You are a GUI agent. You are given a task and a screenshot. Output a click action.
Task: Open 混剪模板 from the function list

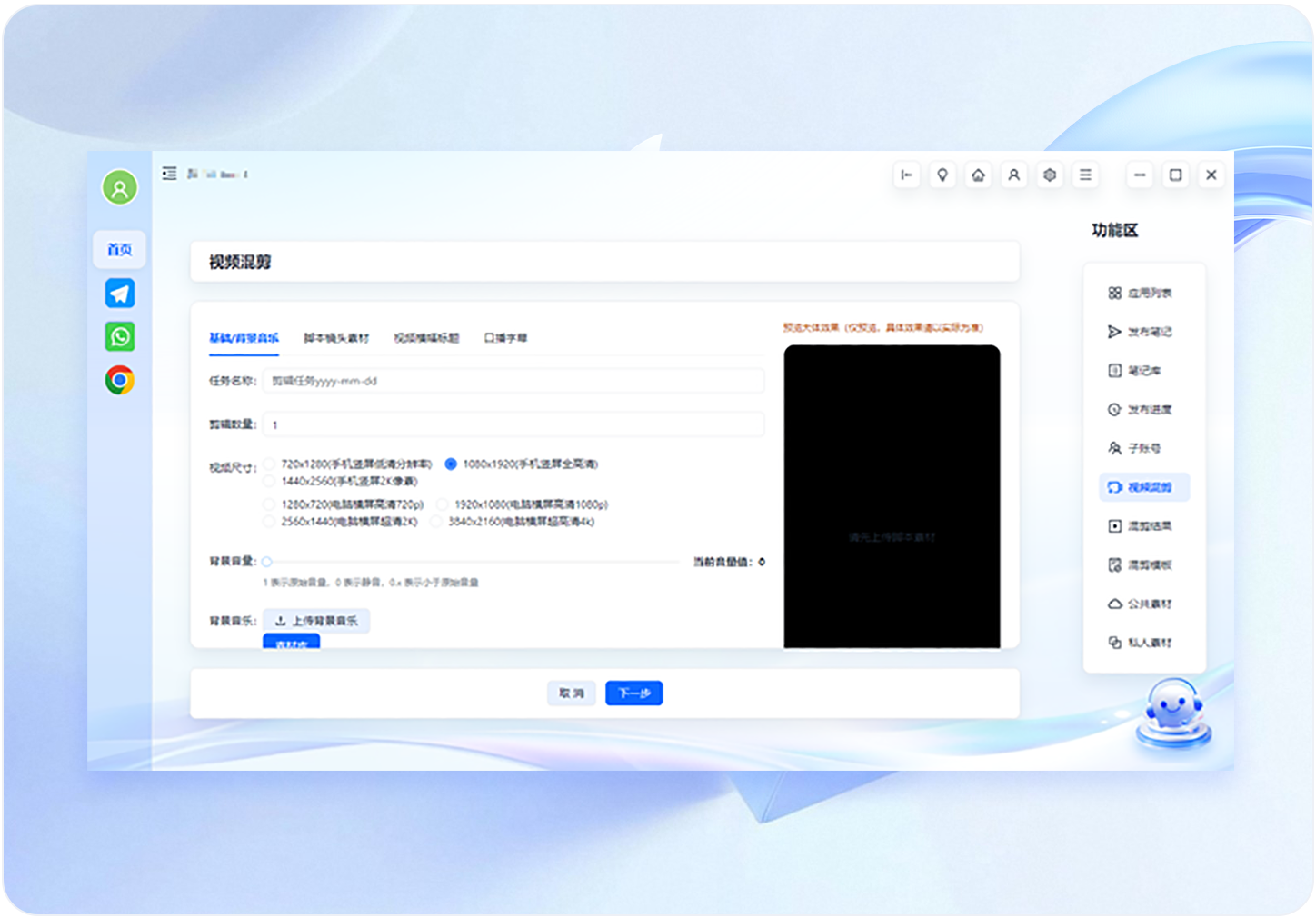(x=1142, y=564)
